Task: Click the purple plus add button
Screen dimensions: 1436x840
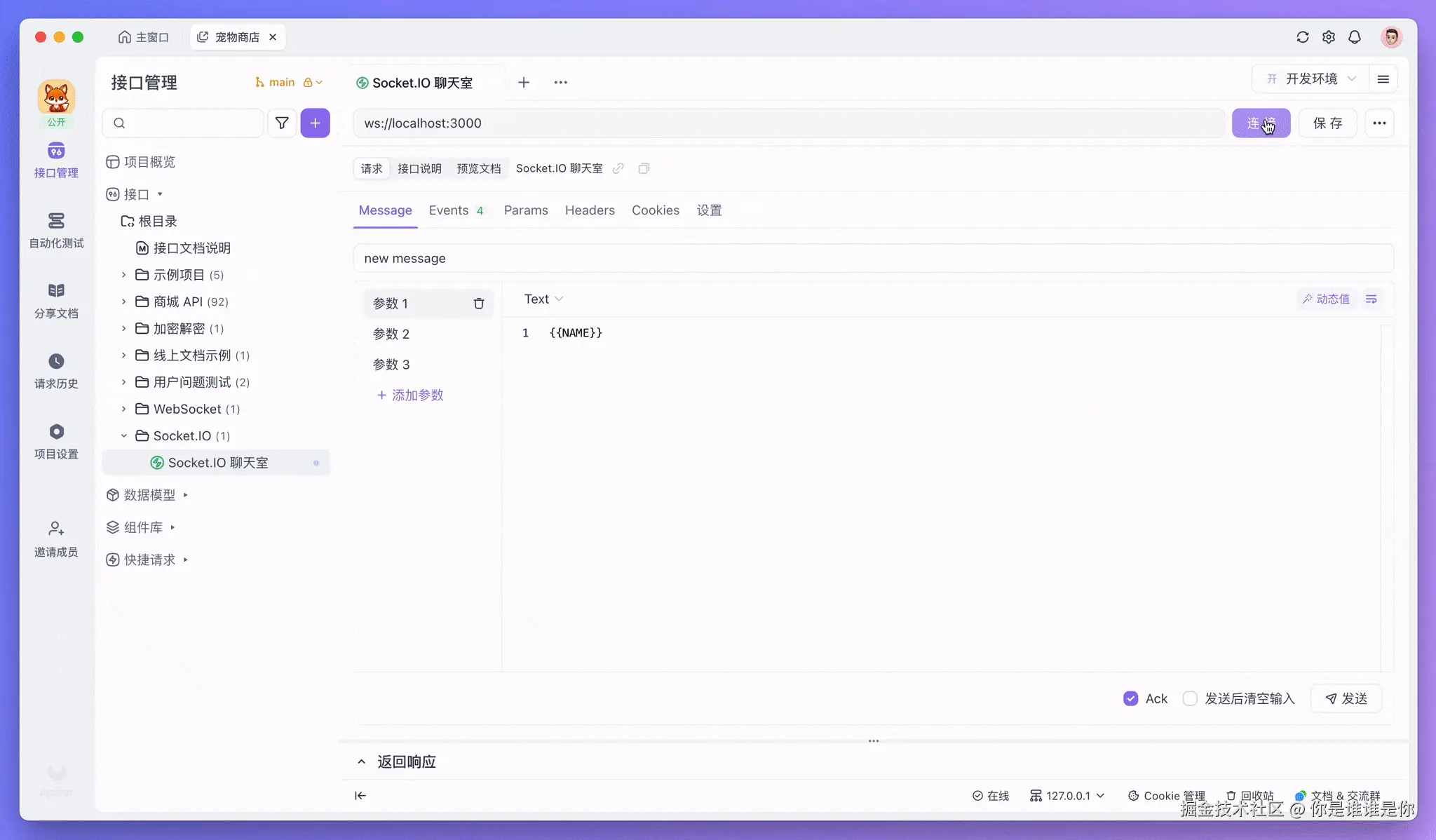Action: pyautogui.click(x=316, y=123)
